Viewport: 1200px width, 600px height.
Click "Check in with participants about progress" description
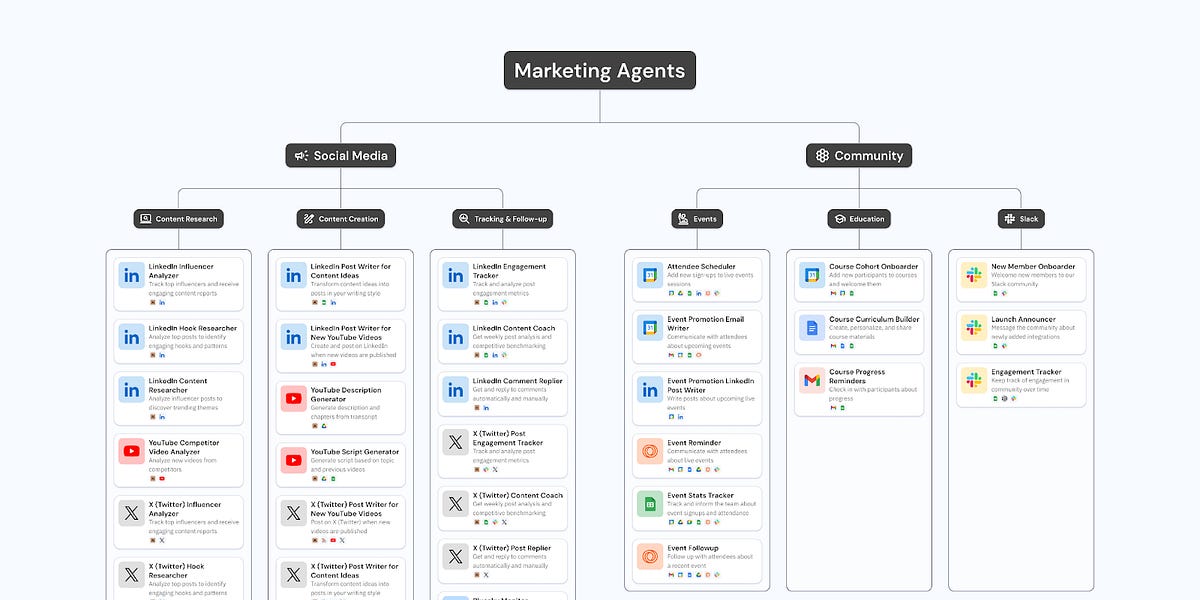coord(873,395)
